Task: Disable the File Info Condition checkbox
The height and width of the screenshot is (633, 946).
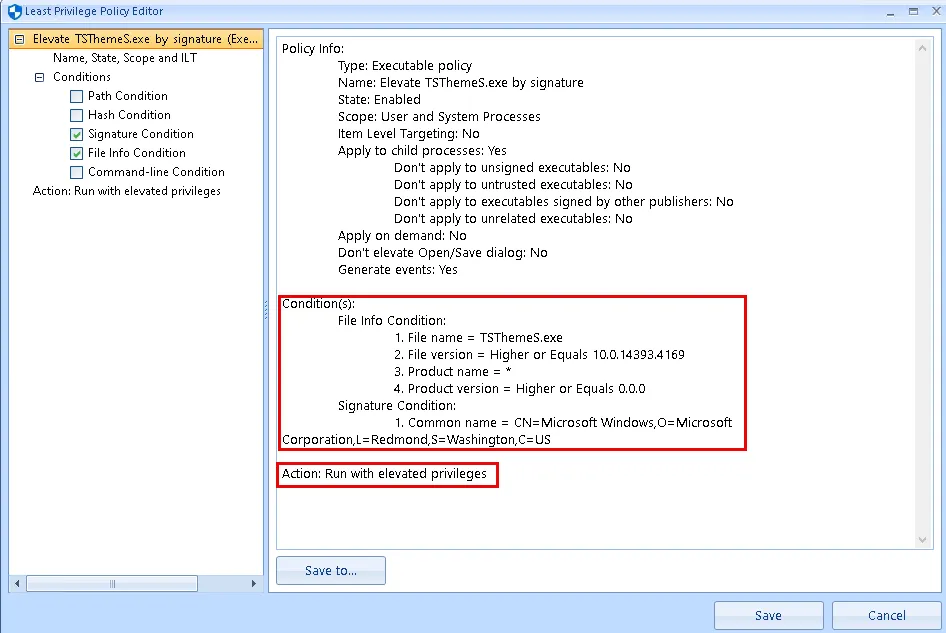Action: click(x=77, y=153)
